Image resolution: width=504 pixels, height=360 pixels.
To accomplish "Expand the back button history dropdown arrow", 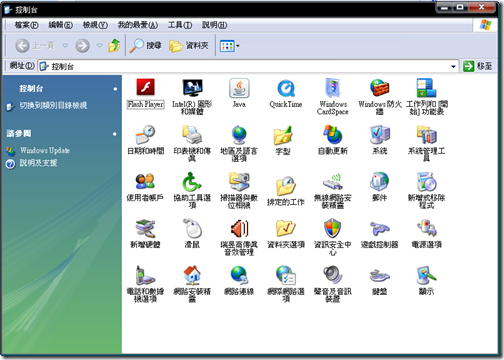I will (x=65, y=45).
